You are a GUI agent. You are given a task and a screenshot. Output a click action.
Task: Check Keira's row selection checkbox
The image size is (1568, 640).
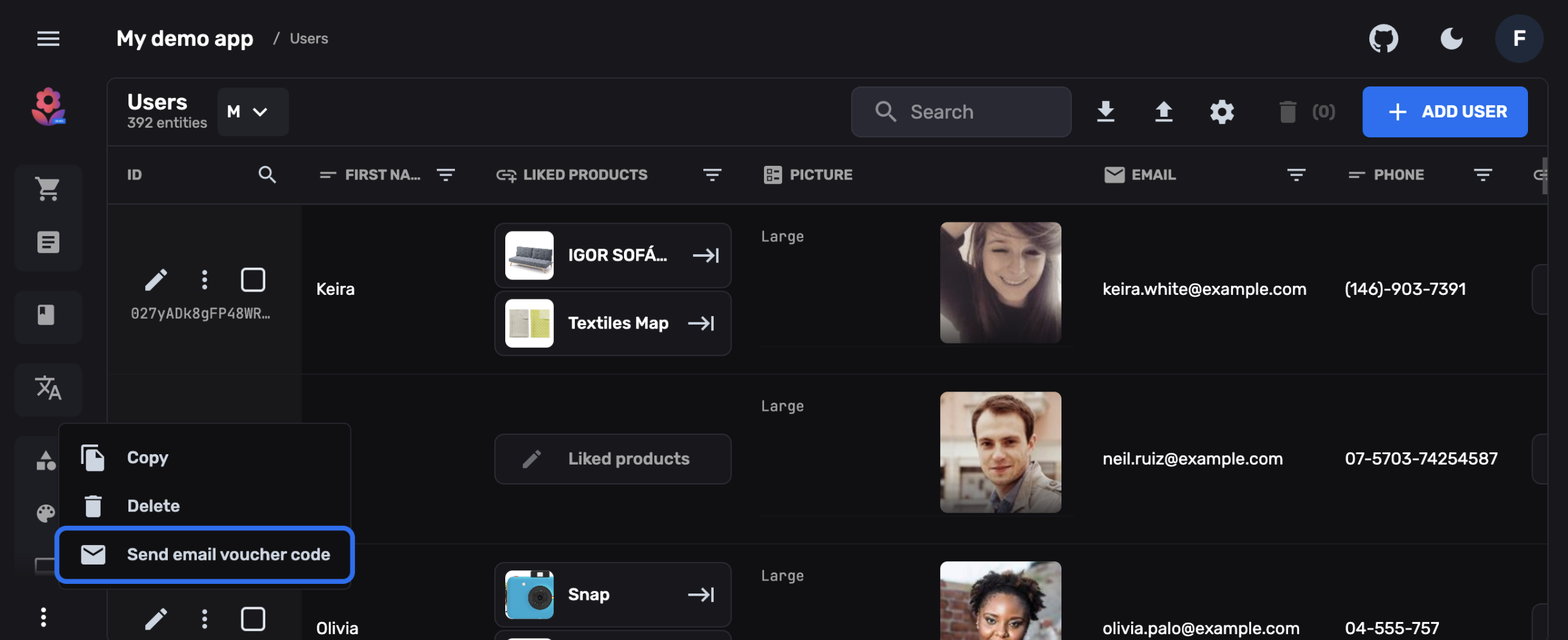point(253,279)
